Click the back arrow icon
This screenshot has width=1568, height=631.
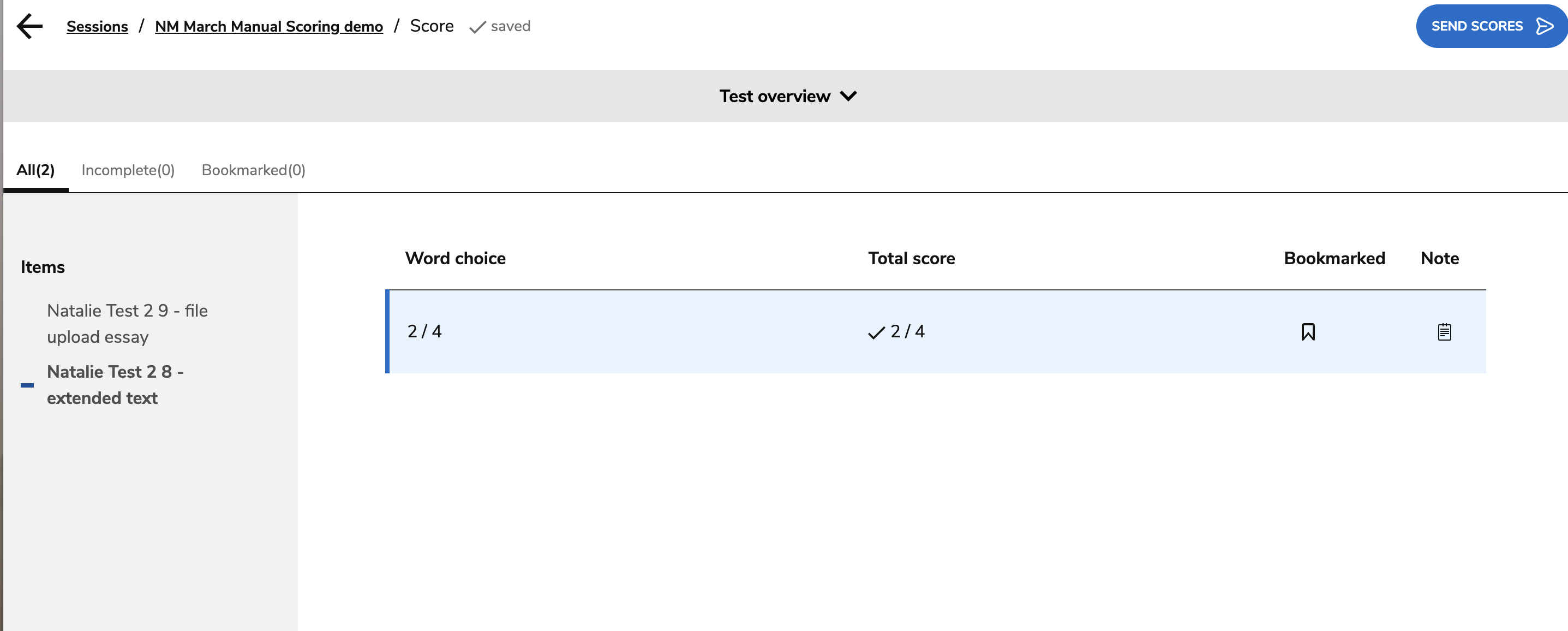pyautogui.click(x=29, y=26)
